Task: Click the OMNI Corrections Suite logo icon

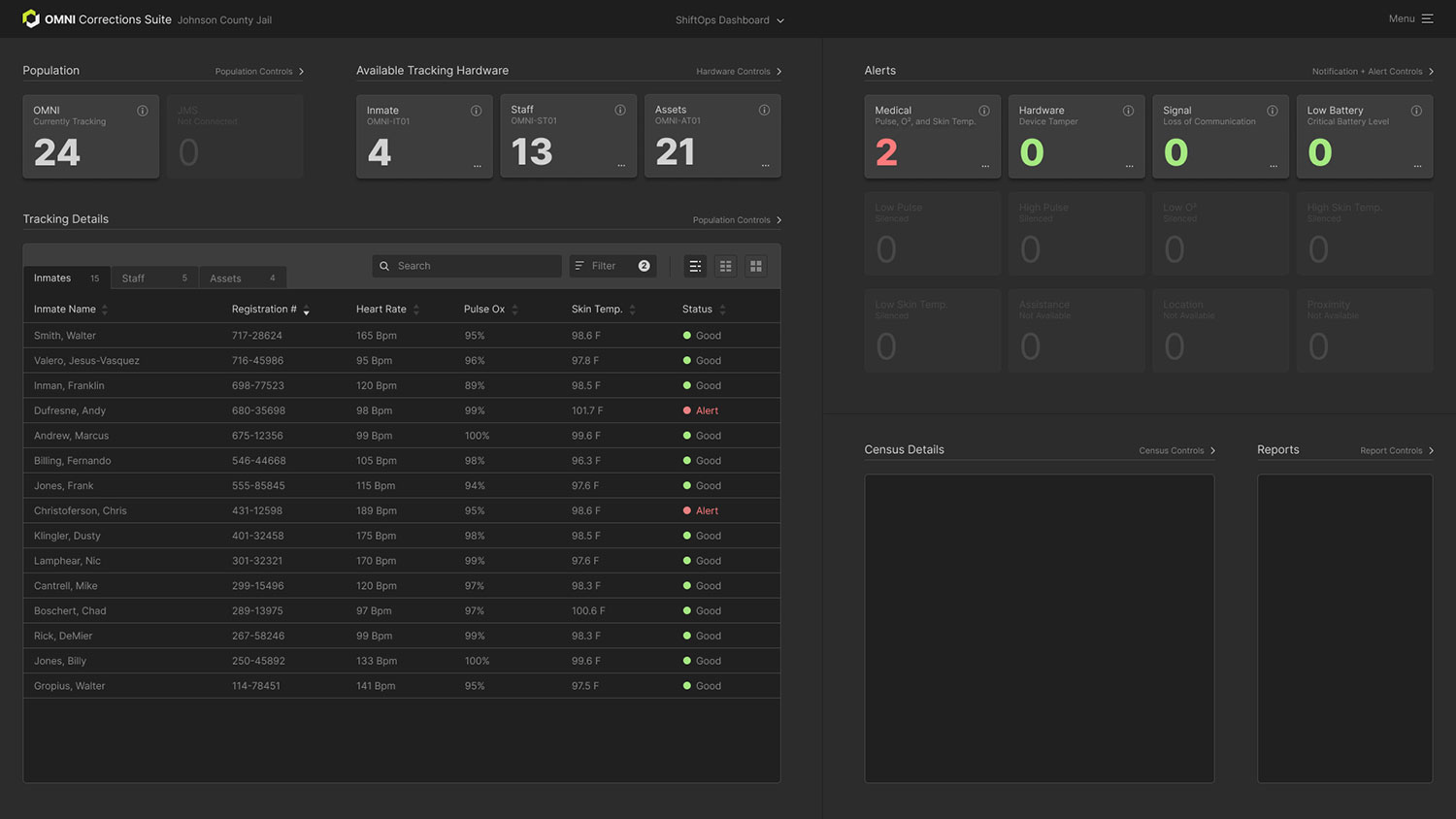Action: (x=30, y=18)
